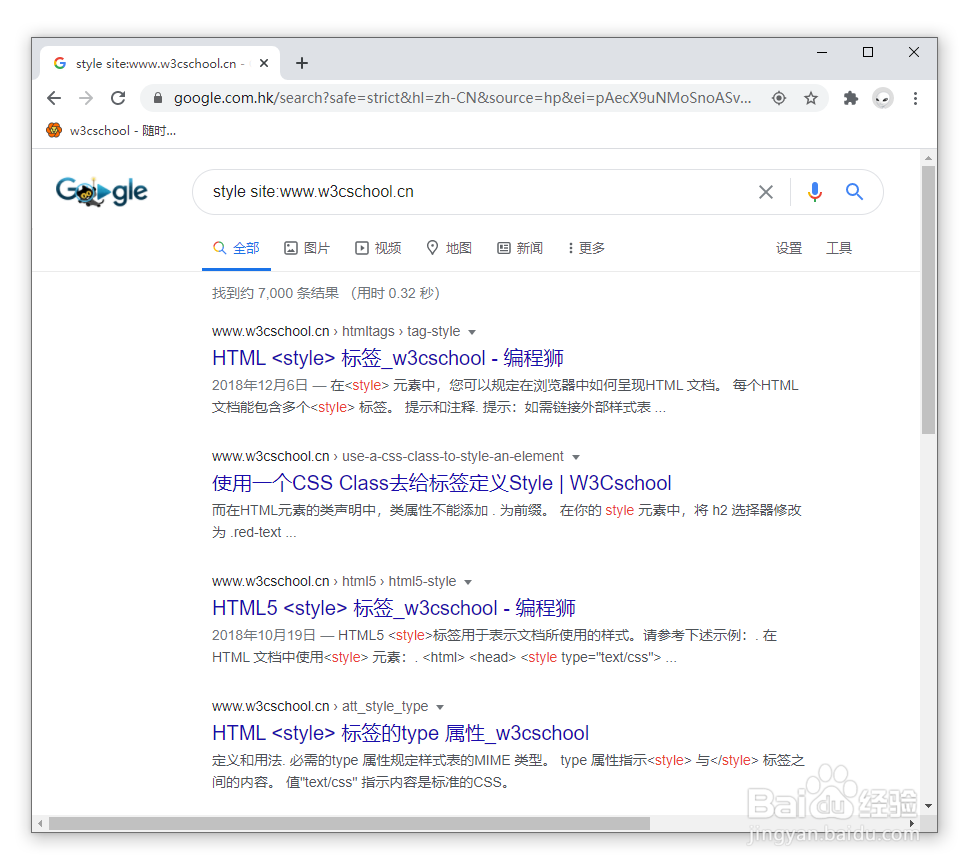974x868 pixels.
Task: Clear the search query with the X button
Action: (766, 191)
